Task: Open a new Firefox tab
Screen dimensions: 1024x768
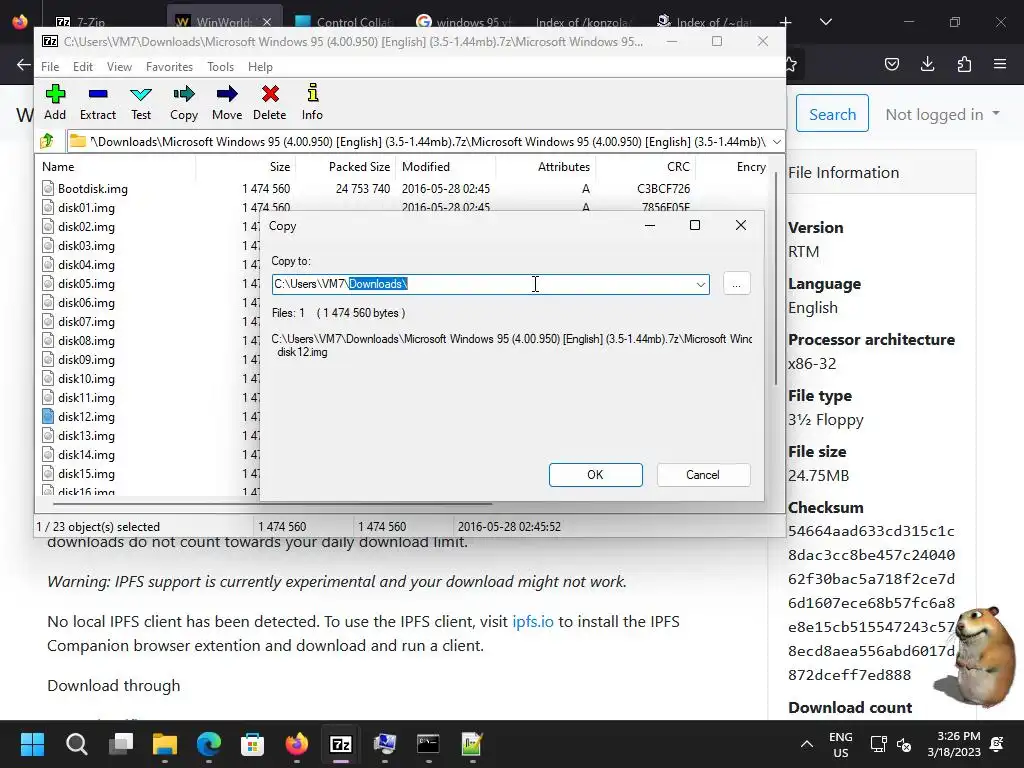Action: [785, 22]
